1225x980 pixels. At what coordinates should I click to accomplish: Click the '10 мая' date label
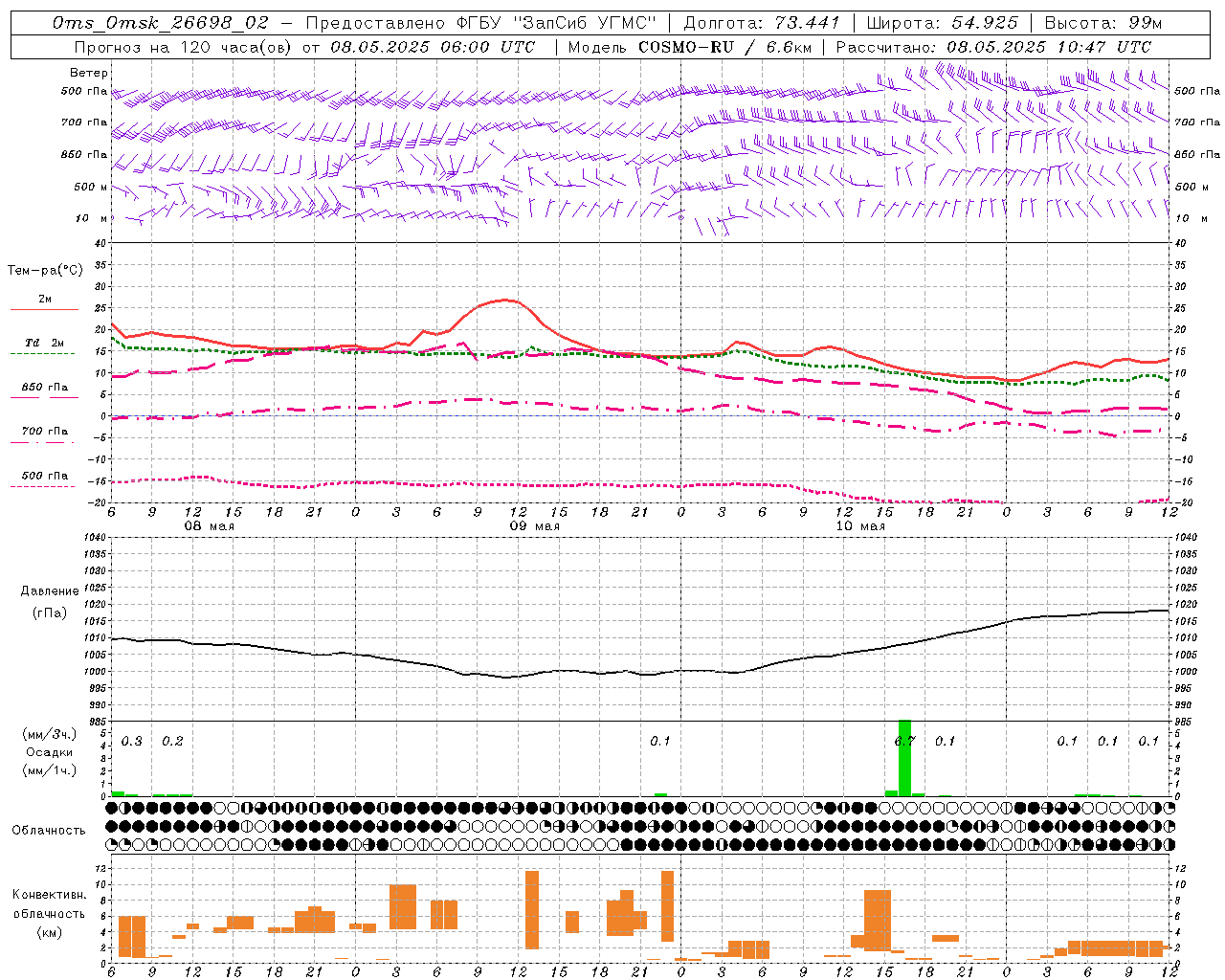(x=859, y=526)
